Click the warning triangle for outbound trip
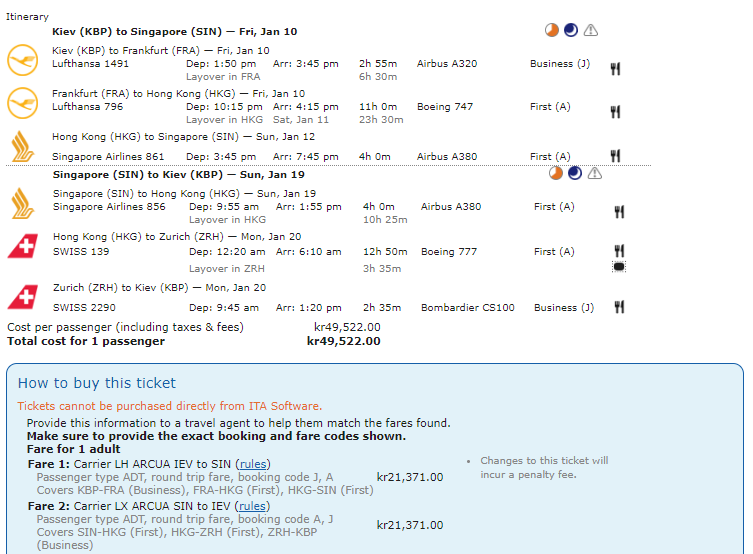The height and width of the screenshot is (554, 753). 591,31
